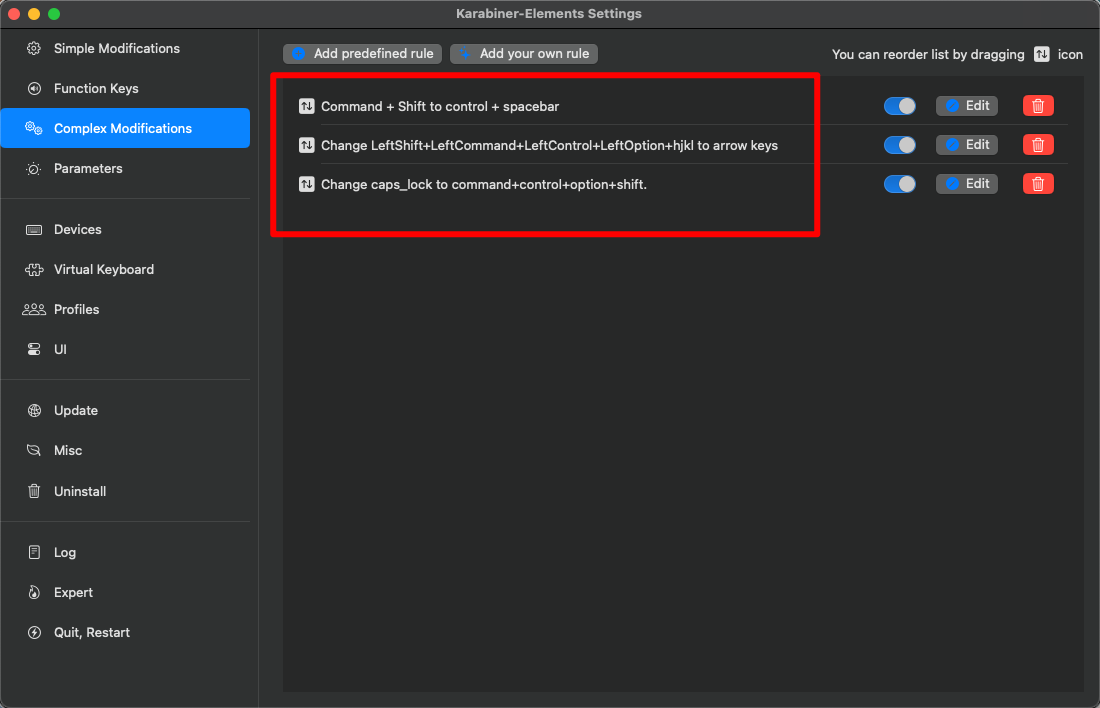1100x708 pixels.
Task: Click the Update globe icon
Action: pyautogui.click(x=34, y=410)
